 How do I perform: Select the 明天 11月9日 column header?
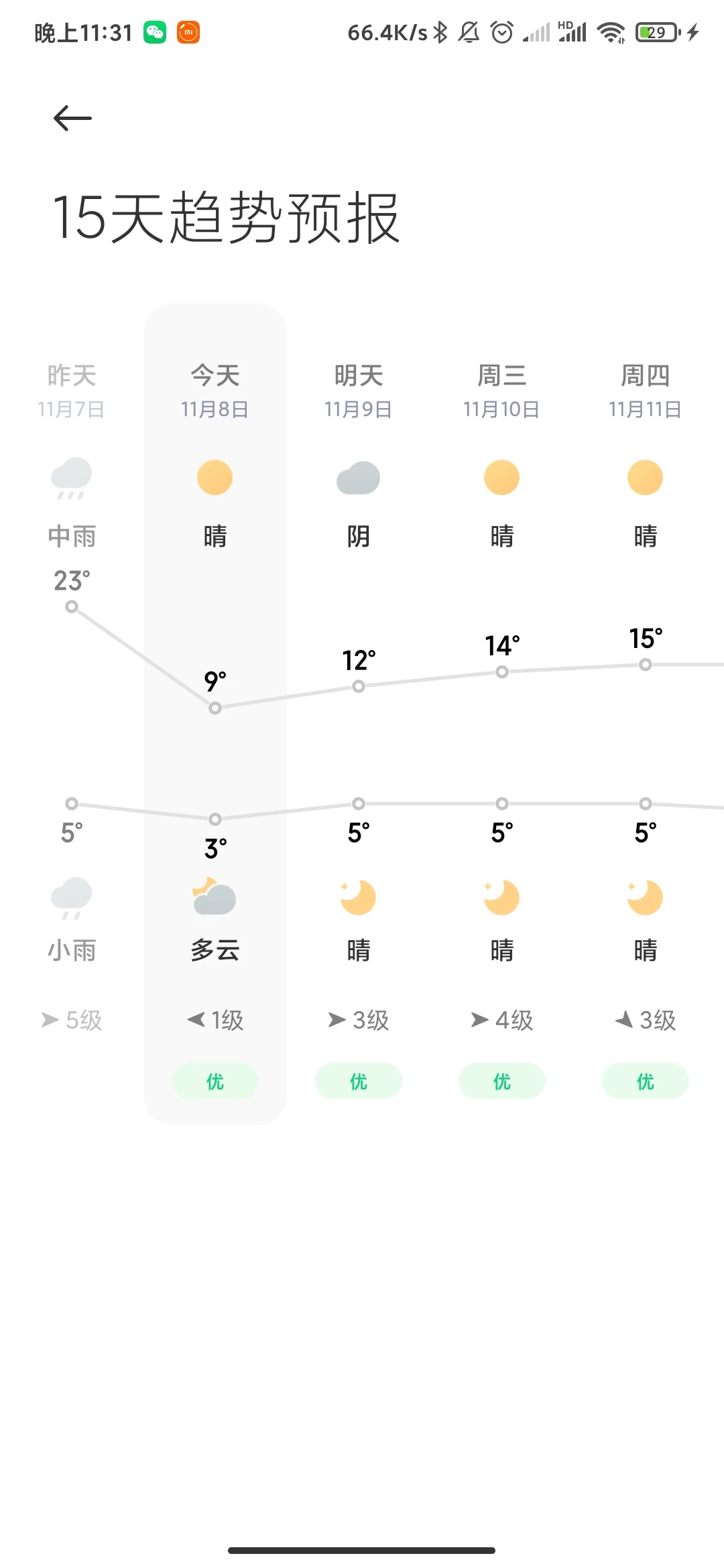pyautogui.click(x=359, y=391)
